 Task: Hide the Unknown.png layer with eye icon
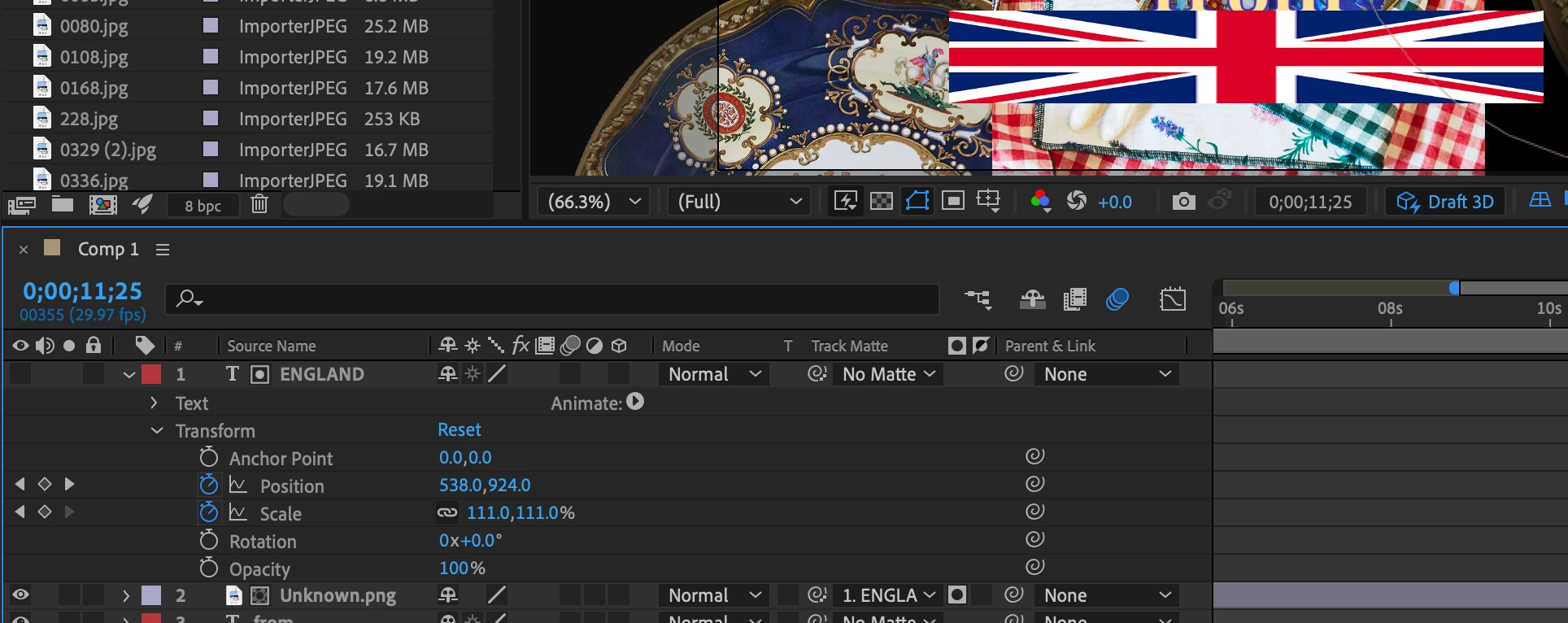(x=20, y=595)
